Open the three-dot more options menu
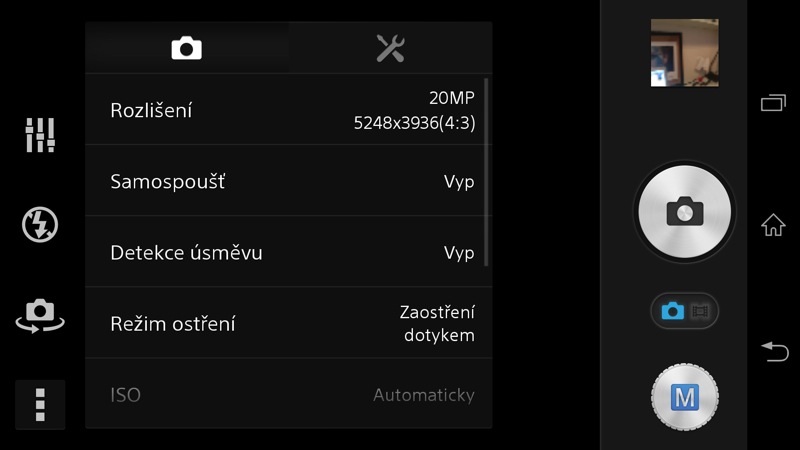Viewport: 800px width, 450px height. (40, 405)
